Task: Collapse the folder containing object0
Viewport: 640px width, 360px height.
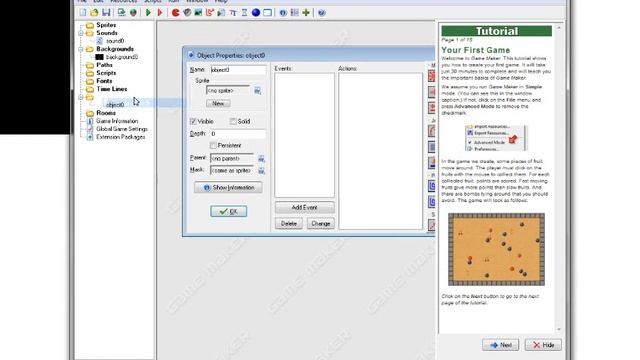Action: pos(81,97)
